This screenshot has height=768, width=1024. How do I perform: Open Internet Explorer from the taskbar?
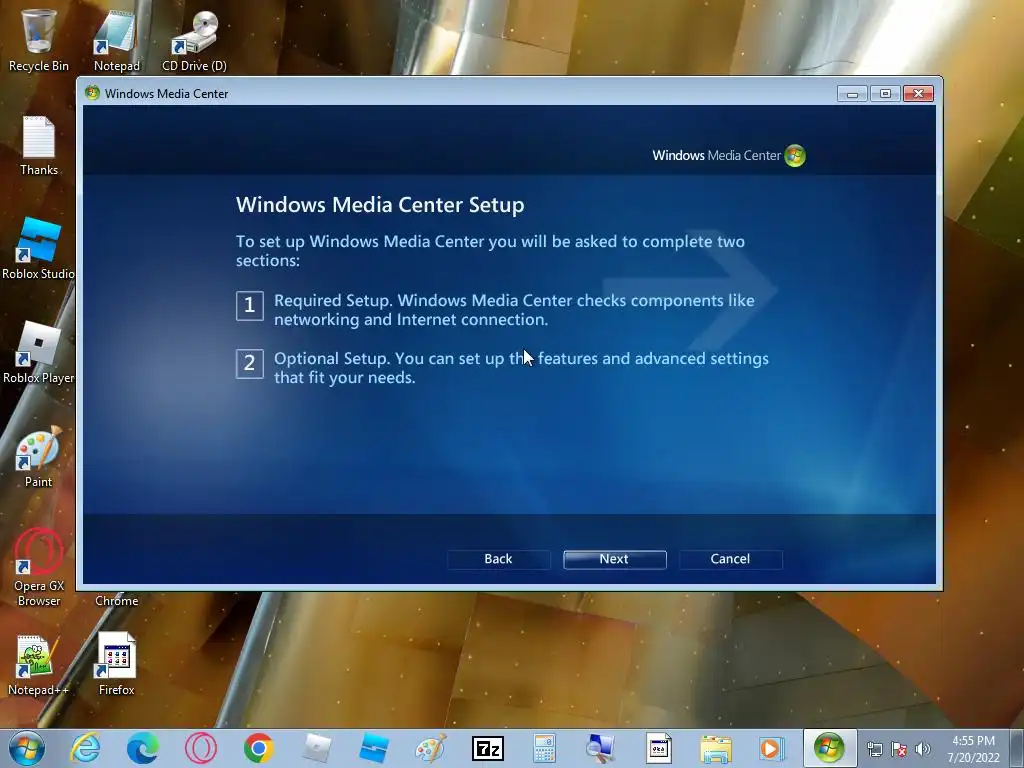click(x=86, y=748)
